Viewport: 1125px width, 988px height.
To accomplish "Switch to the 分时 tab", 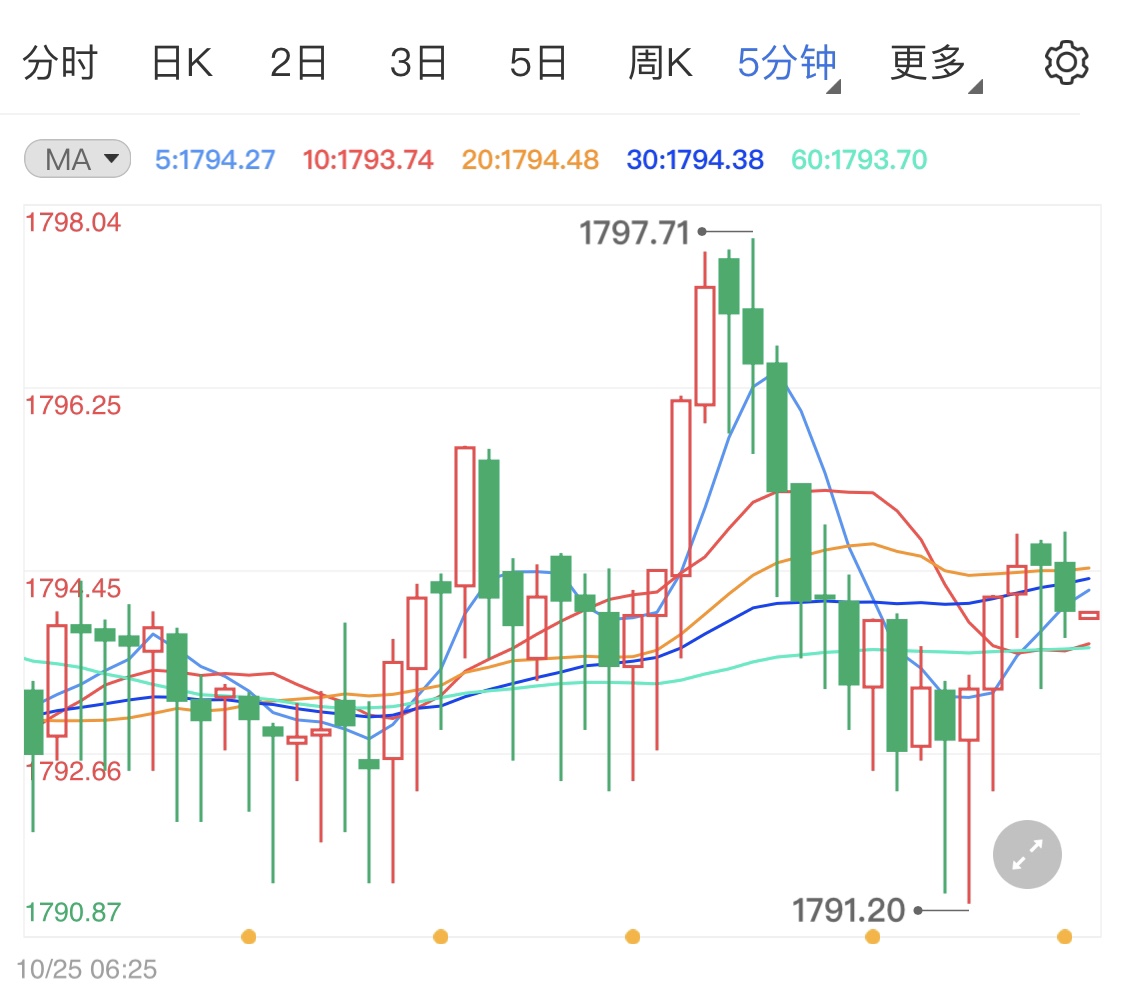I will [60, 62].
